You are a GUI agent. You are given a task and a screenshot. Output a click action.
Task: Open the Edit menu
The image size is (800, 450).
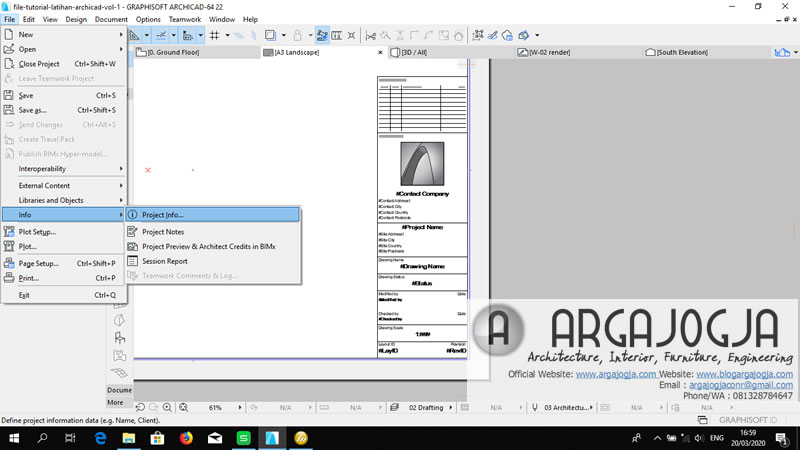pyautogui.click(x=29, y=19)
